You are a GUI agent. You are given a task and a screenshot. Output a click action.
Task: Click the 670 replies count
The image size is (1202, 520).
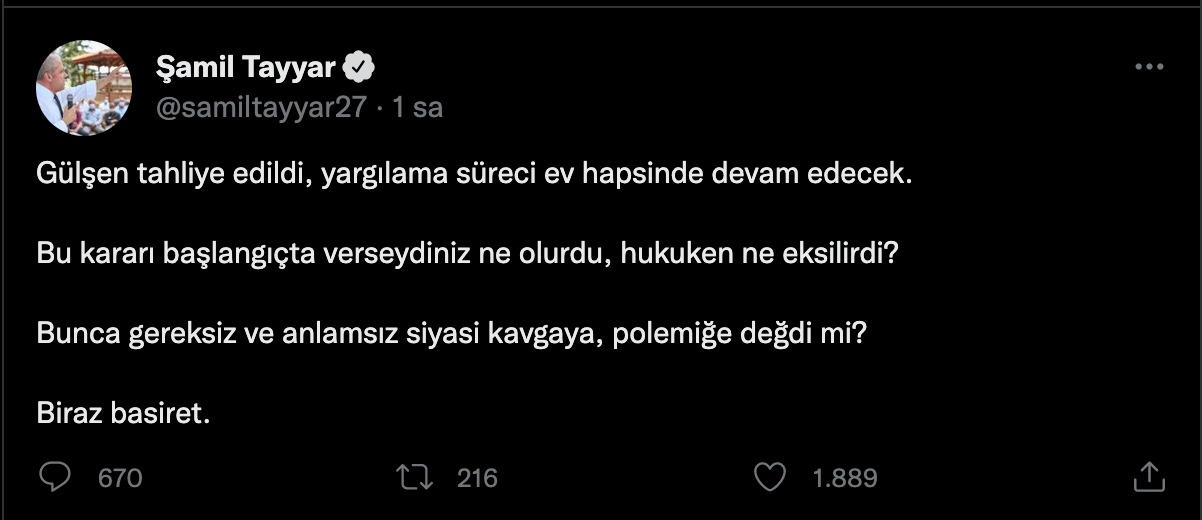tap(120, 479)
